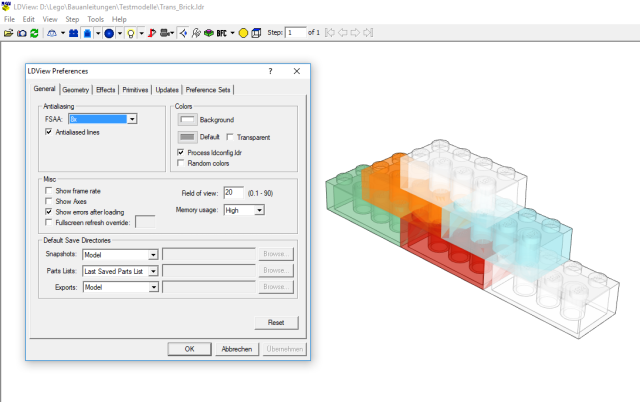Click the red flag toolbar icon

click(x=151, y=33)
